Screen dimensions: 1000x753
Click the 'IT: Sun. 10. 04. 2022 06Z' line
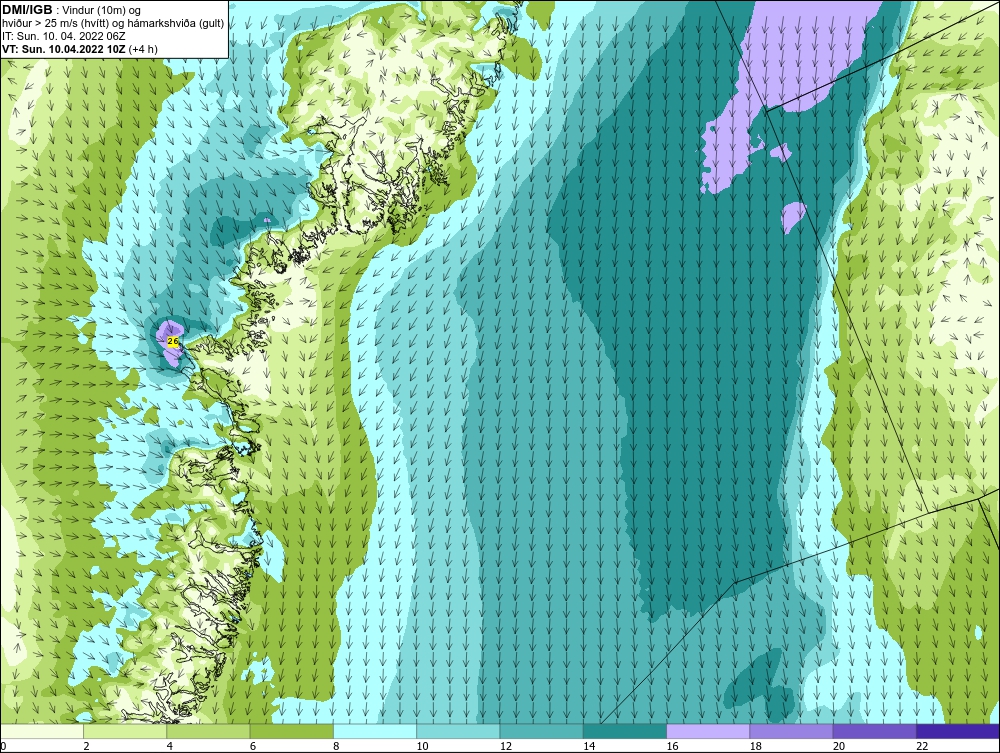click(64, 36)
